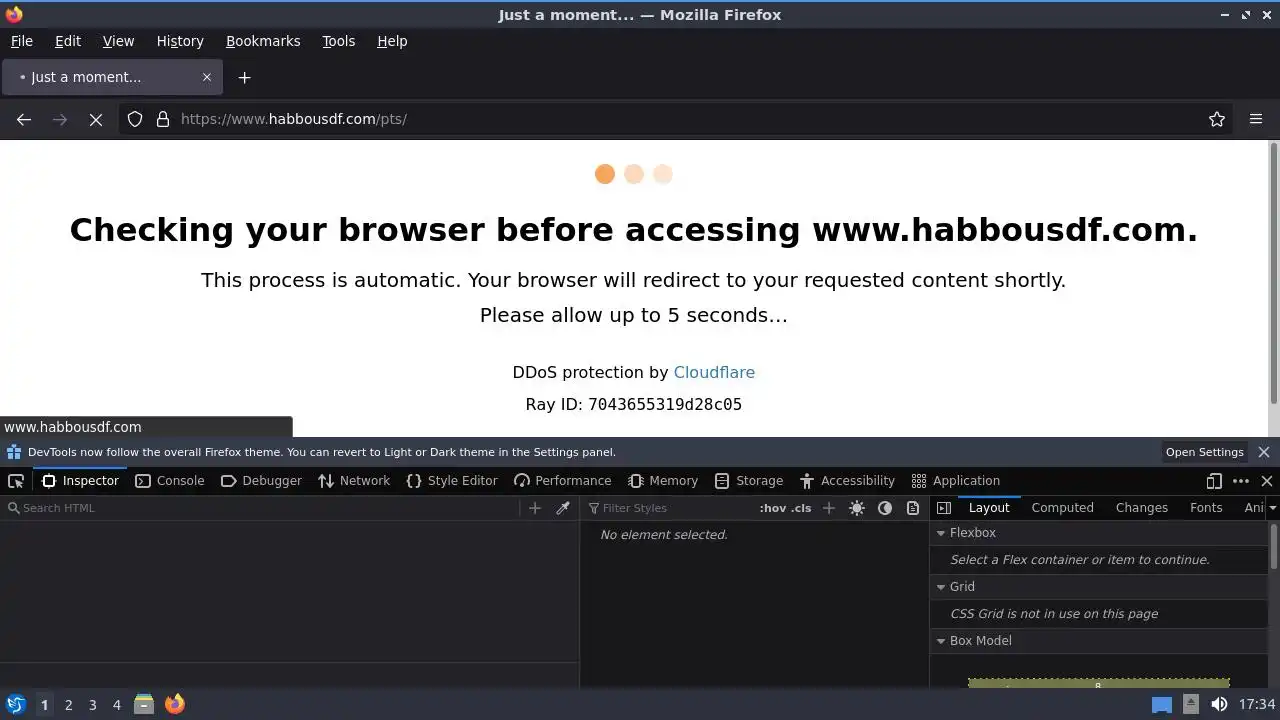Image resolution: width=1280 pixels, height=720 pixels.
Task: Grab a color with the eyedropper
Action: pyautogui.click(x=563, y=508)
